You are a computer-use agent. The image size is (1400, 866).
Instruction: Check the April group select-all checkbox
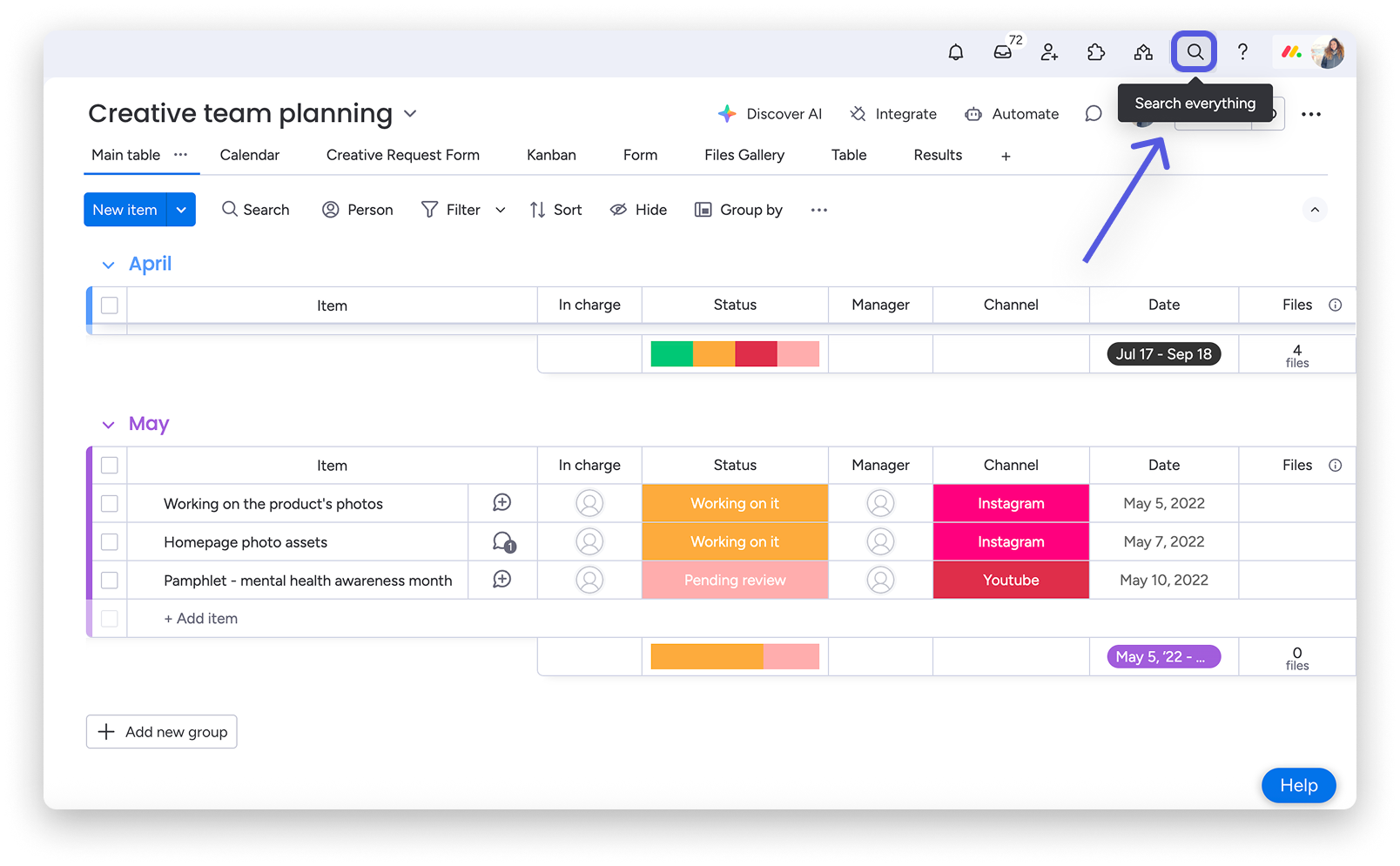[x=110, y=305]
